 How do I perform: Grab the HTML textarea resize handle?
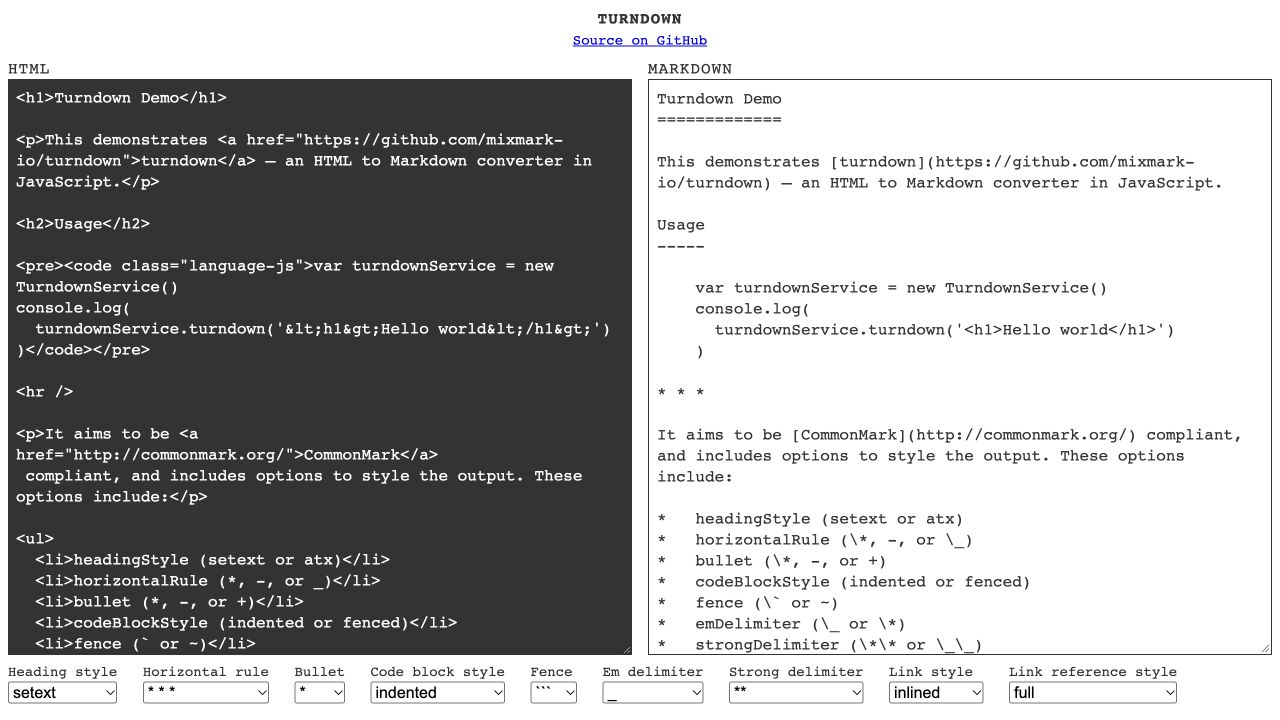pyautogui.click(x=625, y=648)
